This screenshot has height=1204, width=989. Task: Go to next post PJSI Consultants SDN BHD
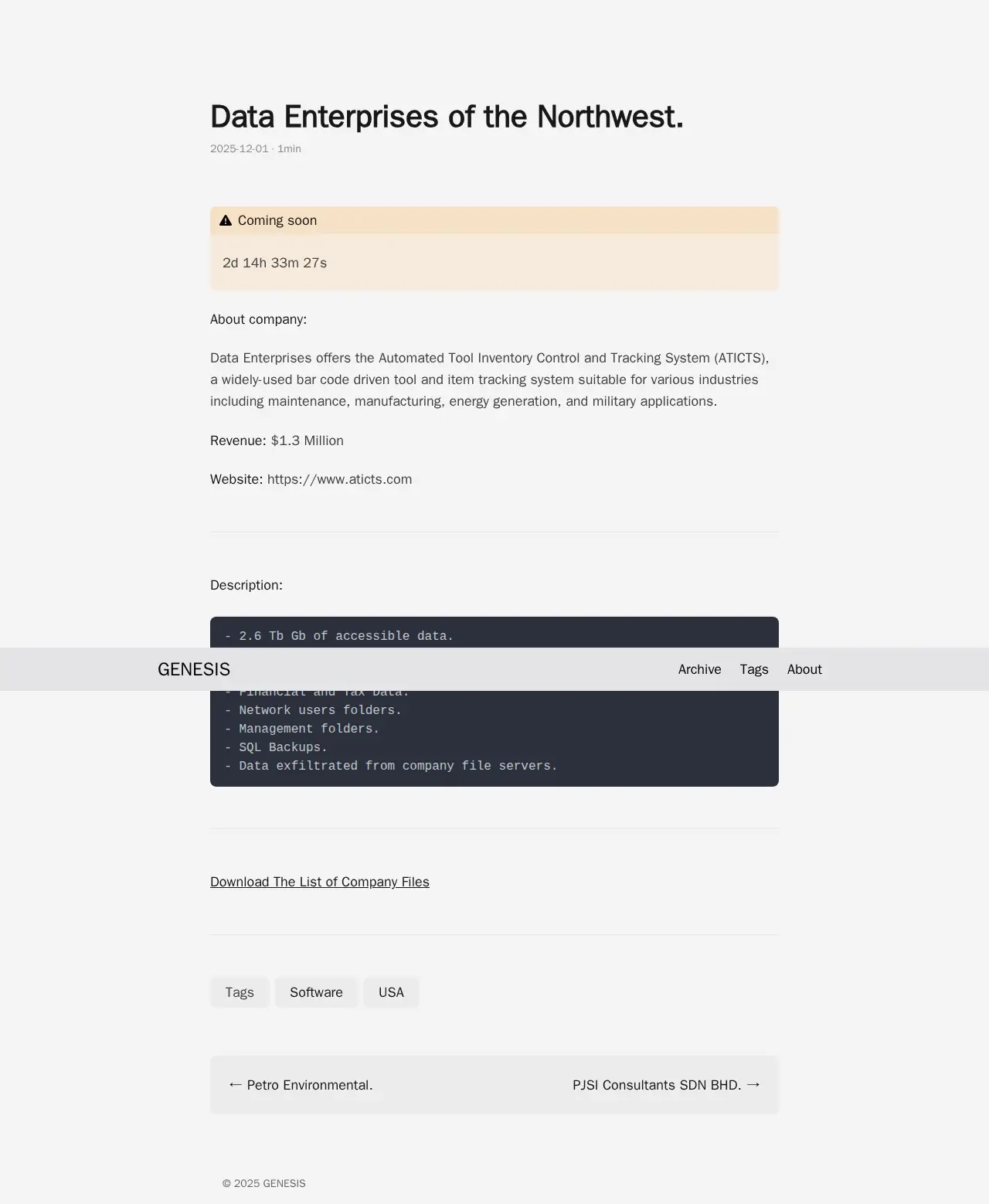[657, 1085]
